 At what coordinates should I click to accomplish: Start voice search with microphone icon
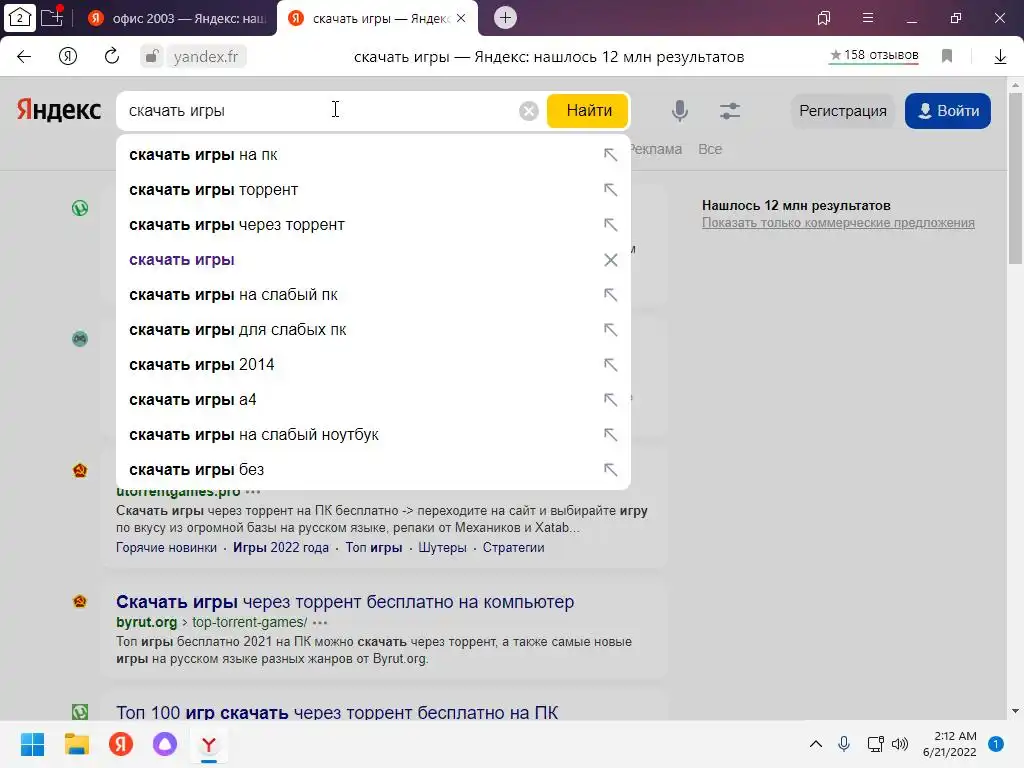680,111
